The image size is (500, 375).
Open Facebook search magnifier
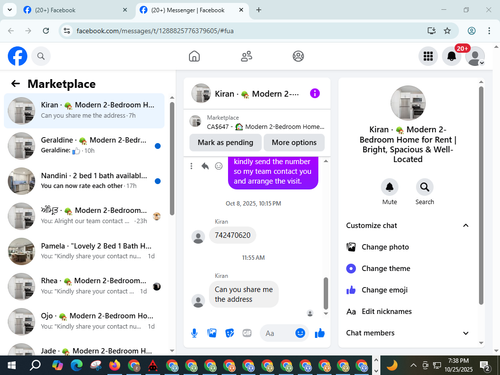[x=41, y=56]
